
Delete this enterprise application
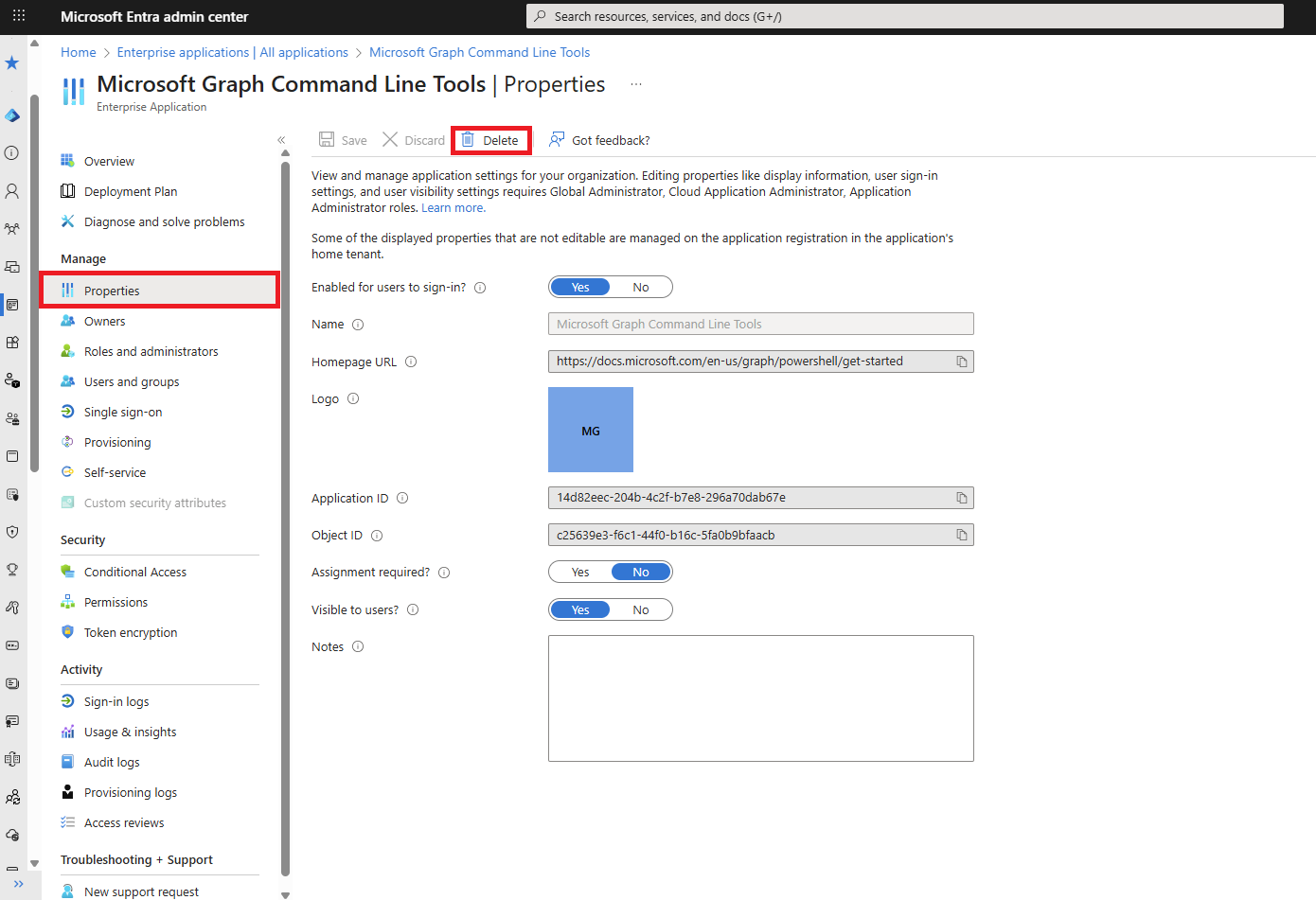490,140
